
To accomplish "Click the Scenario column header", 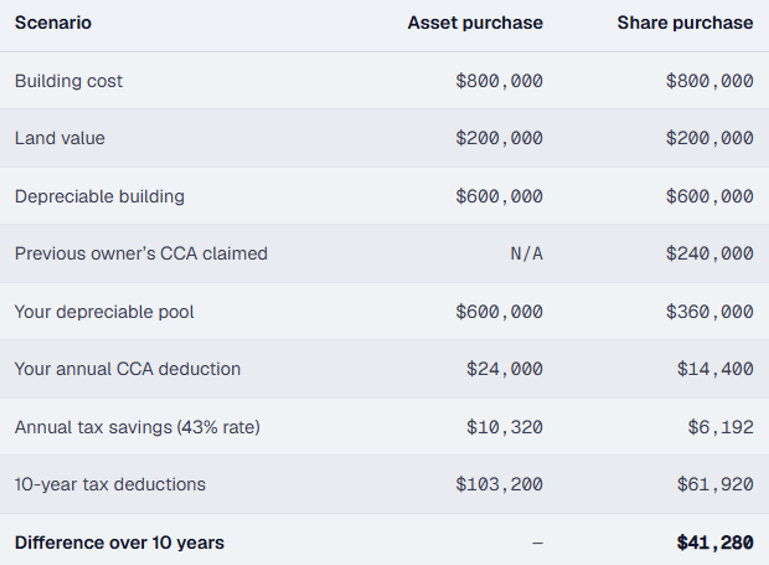I will 53,23.
